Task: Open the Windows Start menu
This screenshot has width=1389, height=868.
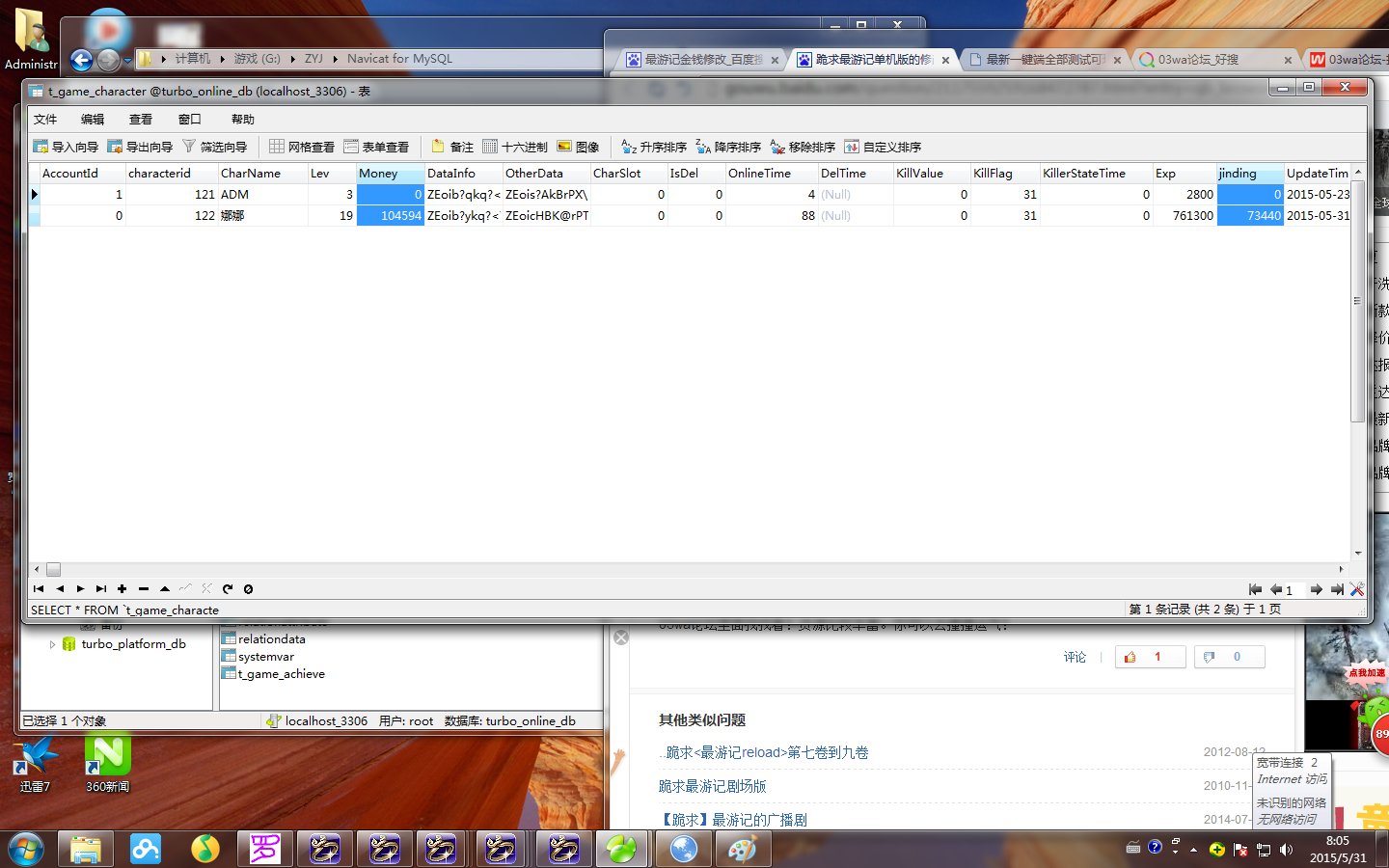Action: [26, 849]
